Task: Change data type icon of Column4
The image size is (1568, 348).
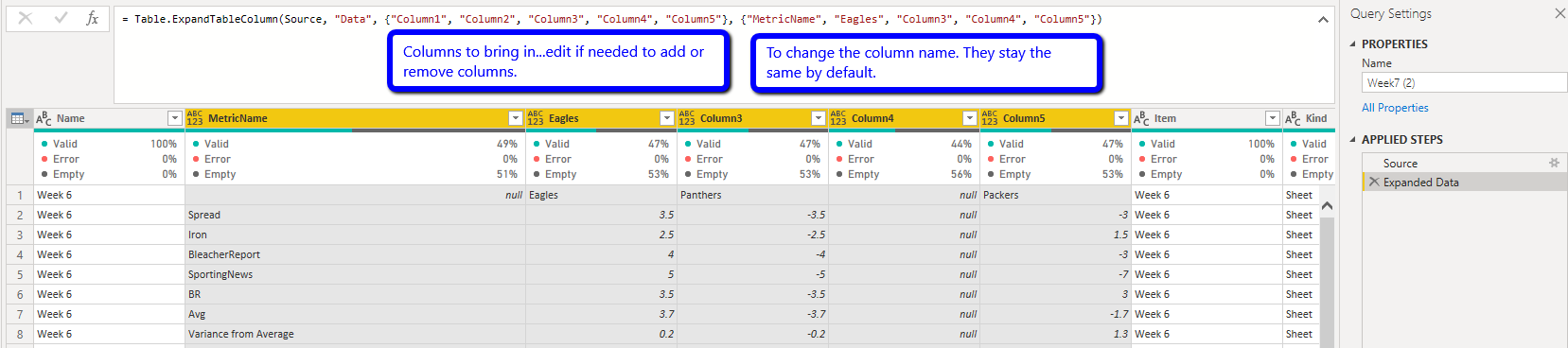Action: (838, 118)
